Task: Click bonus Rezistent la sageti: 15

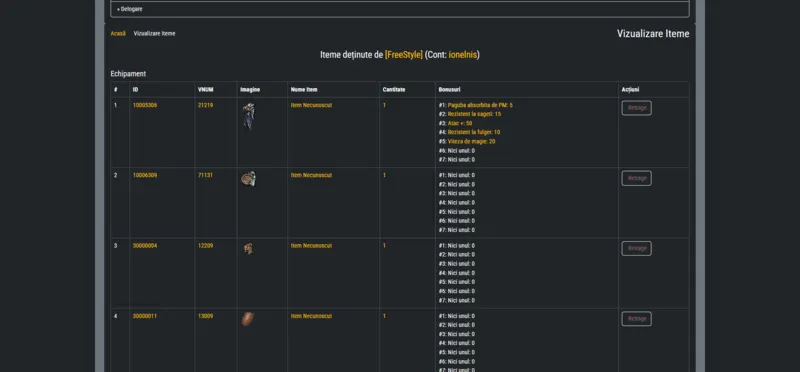Action: pyautogui.click(x=474, y=114)
